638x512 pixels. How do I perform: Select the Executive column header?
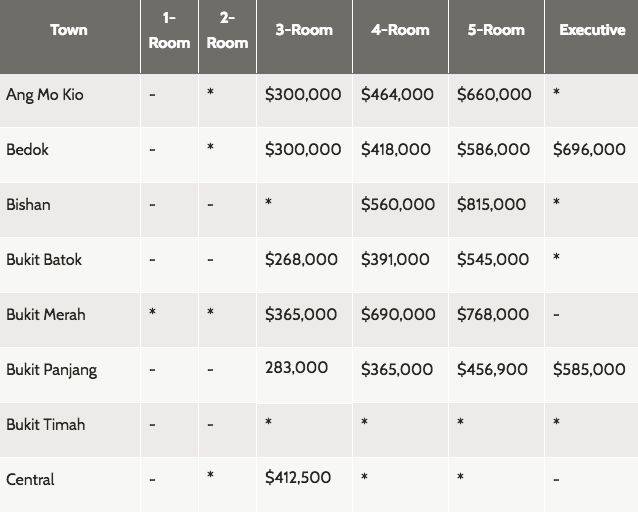coord(592,30)
